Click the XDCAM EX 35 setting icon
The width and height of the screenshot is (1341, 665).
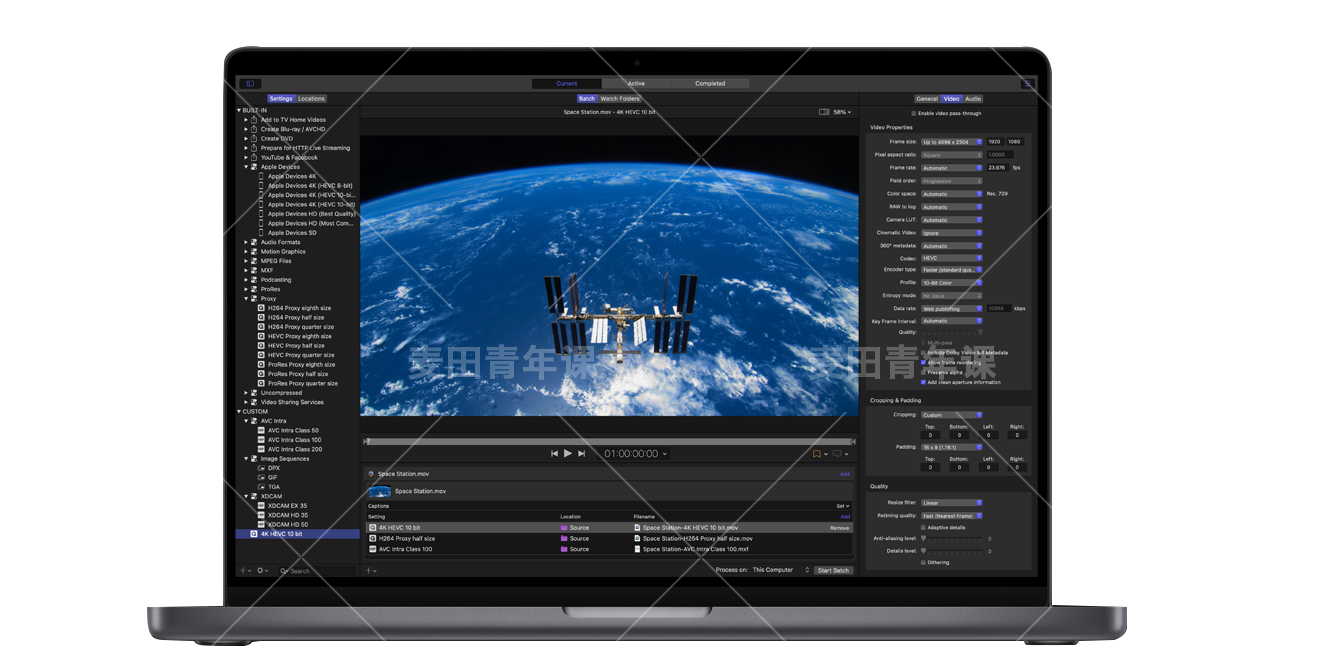(x=262, y=506)
